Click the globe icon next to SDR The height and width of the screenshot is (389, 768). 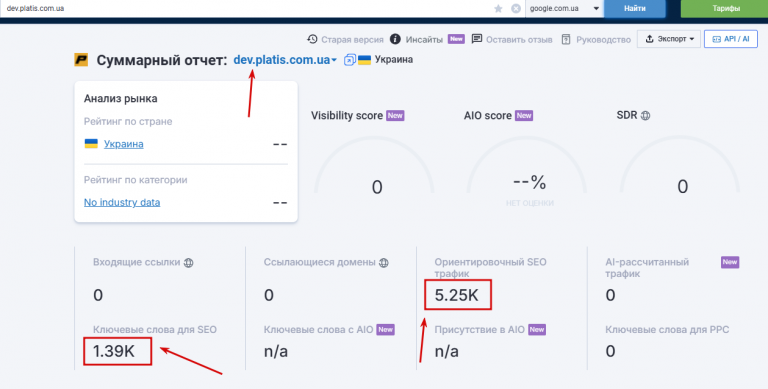pyautogui.click(x=646, y=116)
